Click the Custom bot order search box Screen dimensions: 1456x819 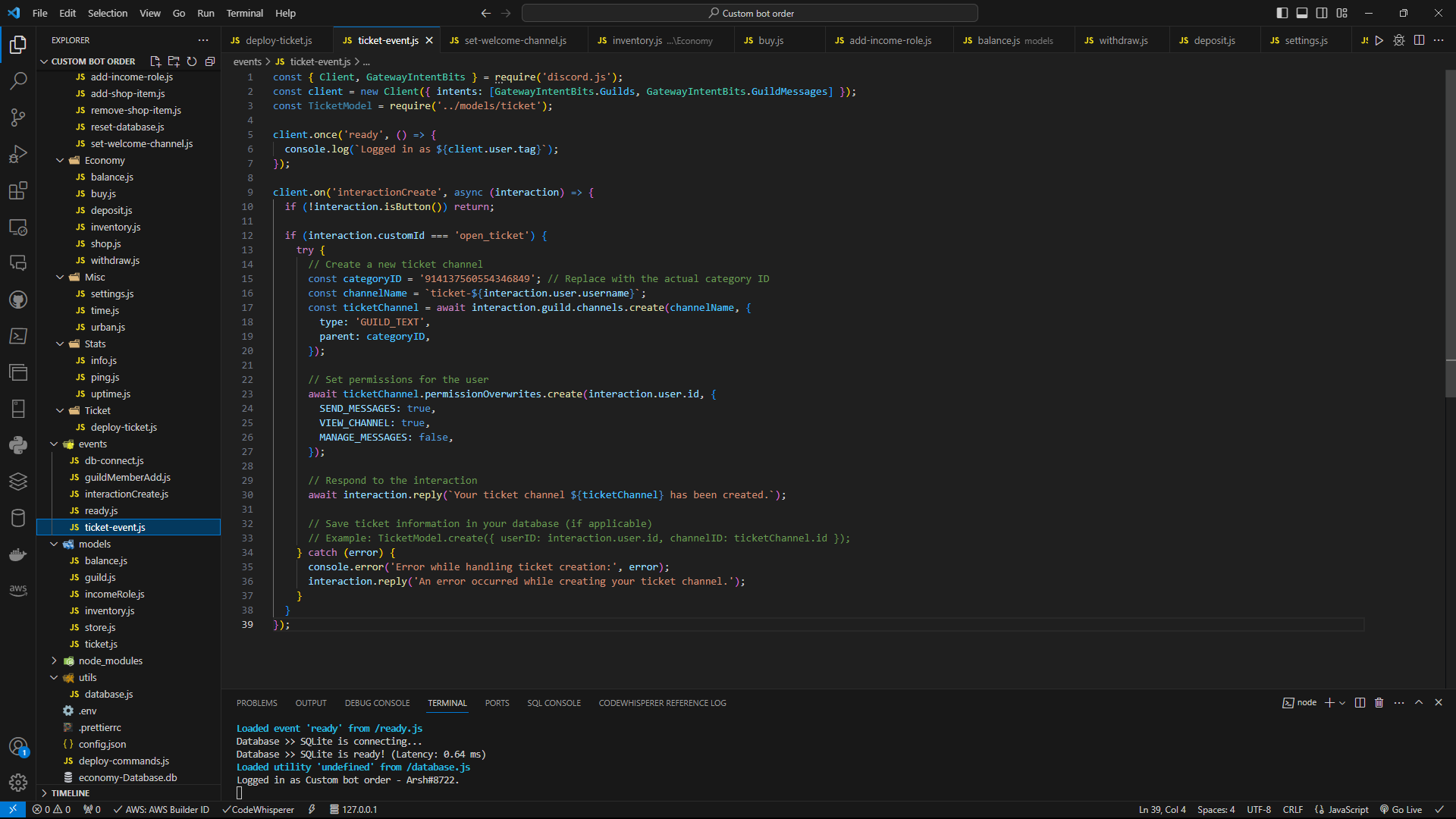tap(750, 13)
